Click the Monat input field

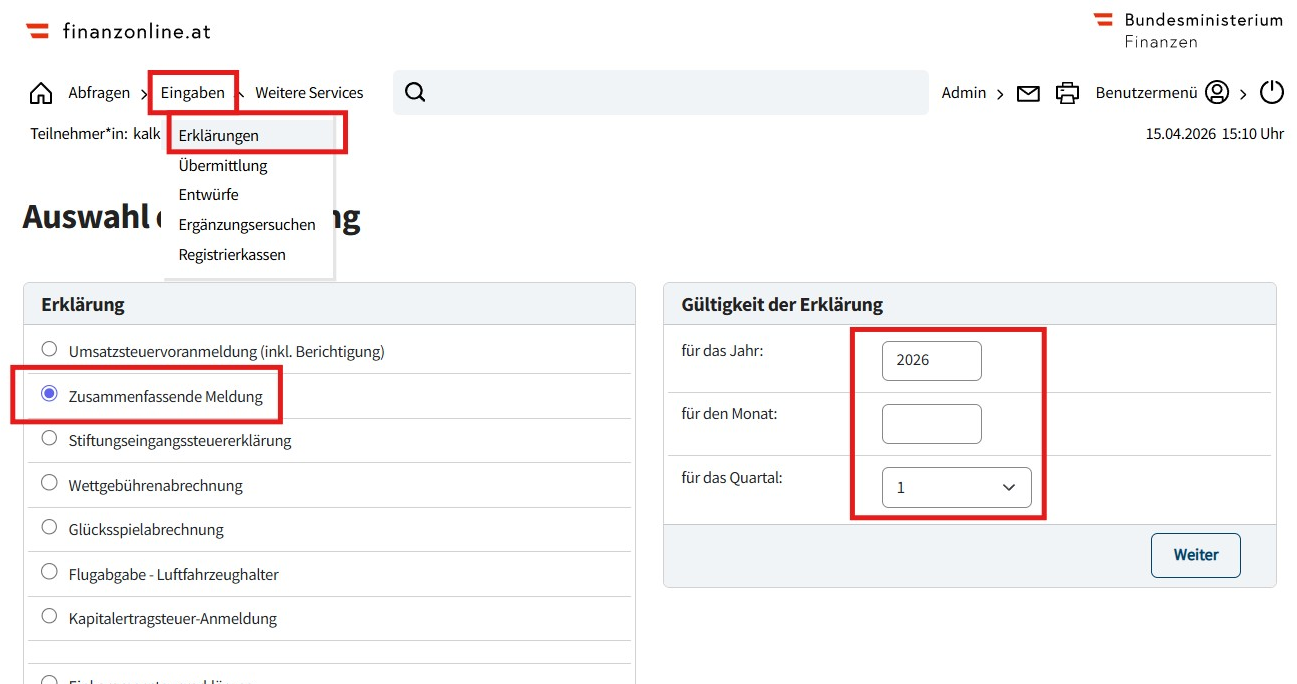coord(931,424)
